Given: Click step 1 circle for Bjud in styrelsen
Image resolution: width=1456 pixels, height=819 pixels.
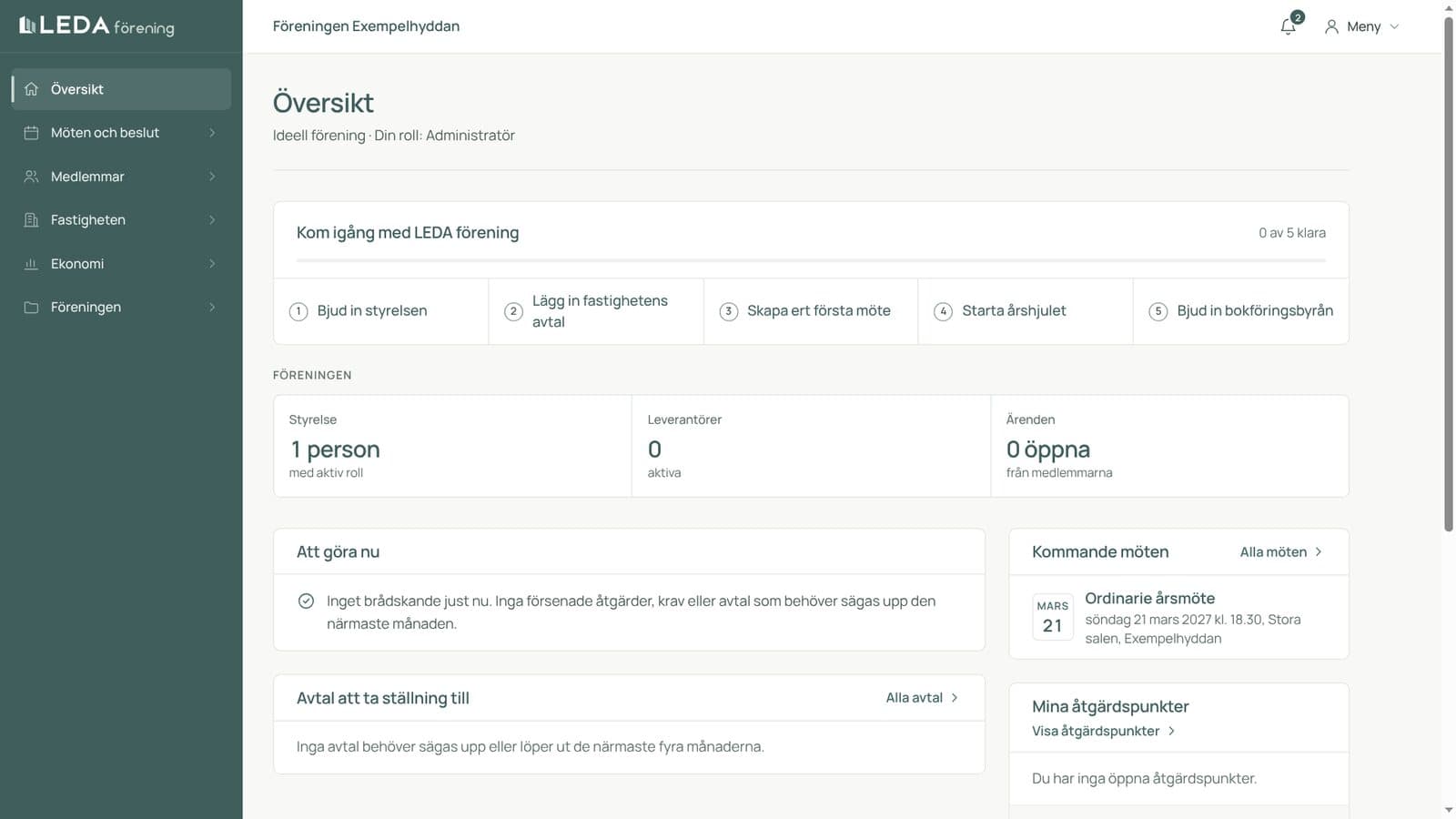Looking at the screenshot, I should click(x=298, y=311).
